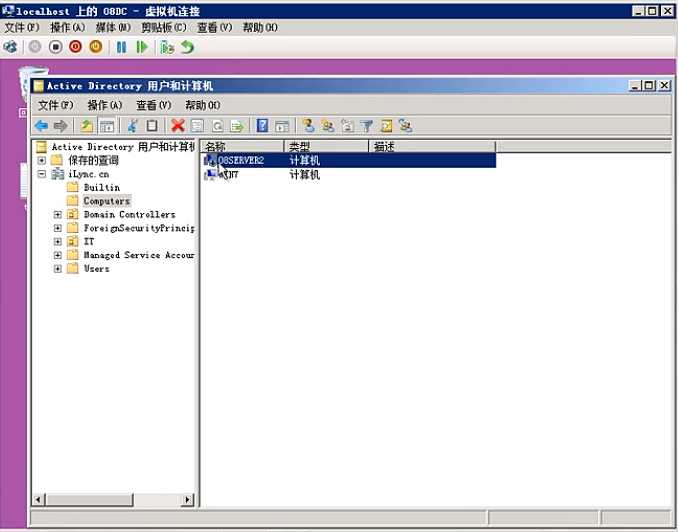Collapse the iLync.cn domain node
The image size is (678, 532).
[42, 174]
